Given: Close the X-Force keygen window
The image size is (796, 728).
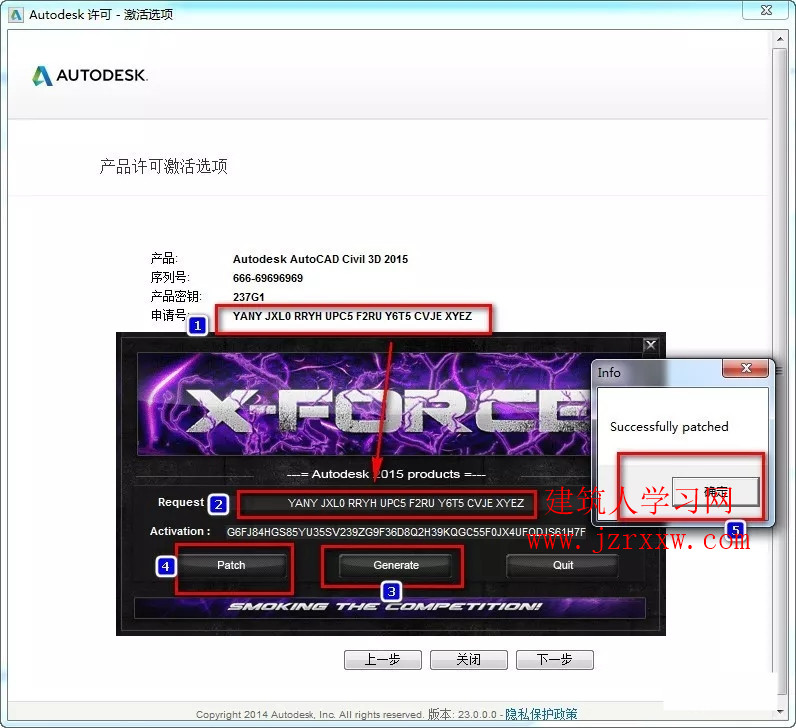Looking at the screenshot, I should pyautogui.click(x=650, y=346).
